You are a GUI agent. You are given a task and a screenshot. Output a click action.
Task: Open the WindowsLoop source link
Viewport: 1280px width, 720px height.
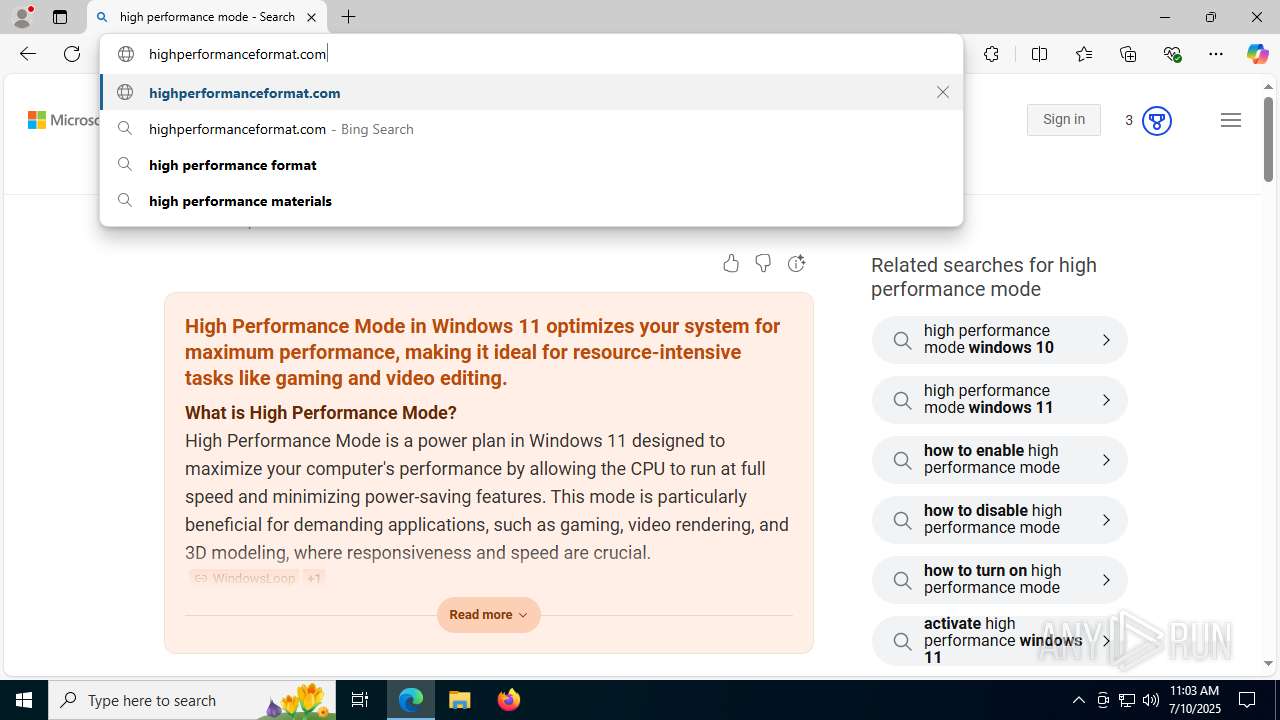(244, 578)
